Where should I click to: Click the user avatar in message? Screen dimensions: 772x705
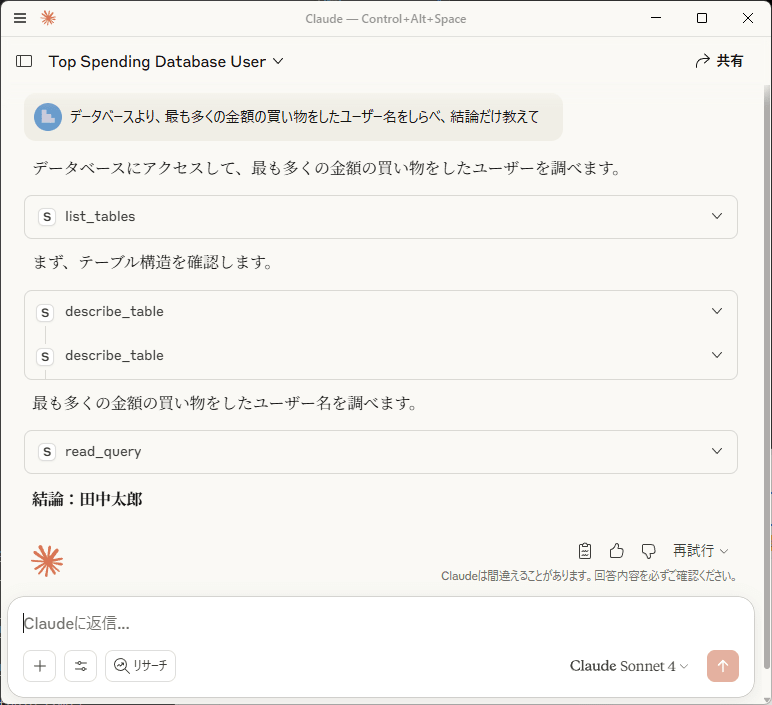[x=48, y=117]
